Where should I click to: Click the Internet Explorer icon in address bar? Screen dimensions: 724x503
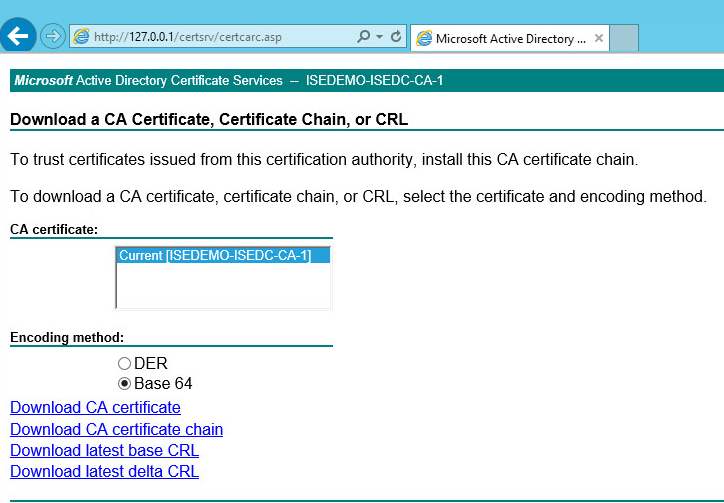point(81,36)
